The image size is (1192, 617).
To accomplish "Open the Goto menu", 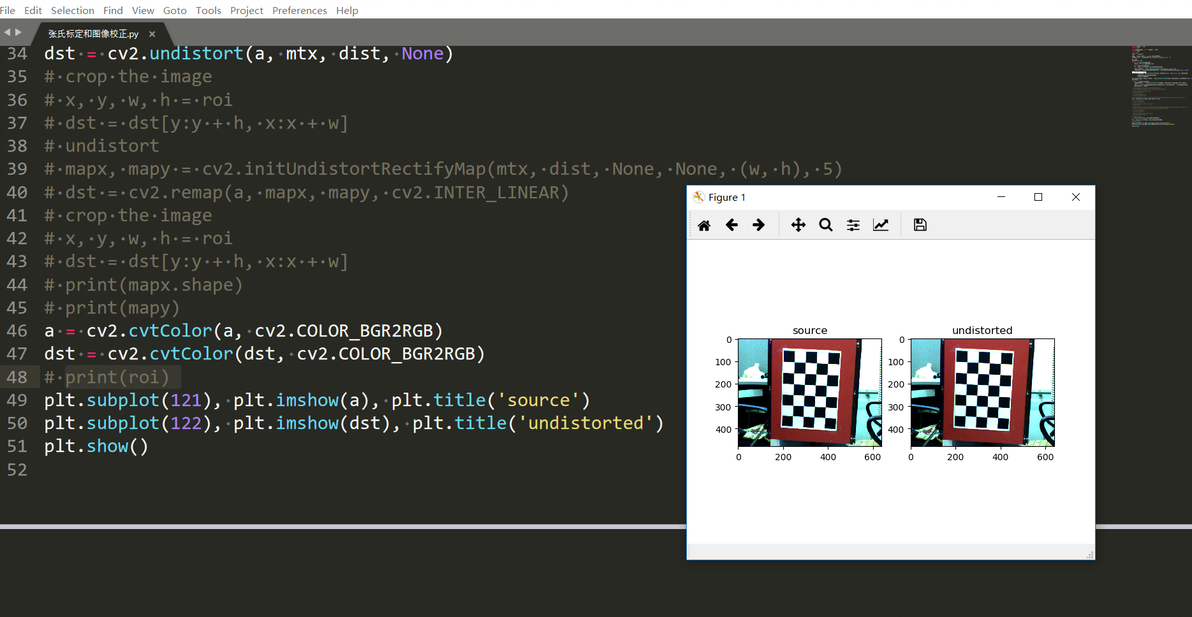I will pyautogui.click(x=174, y=10).
